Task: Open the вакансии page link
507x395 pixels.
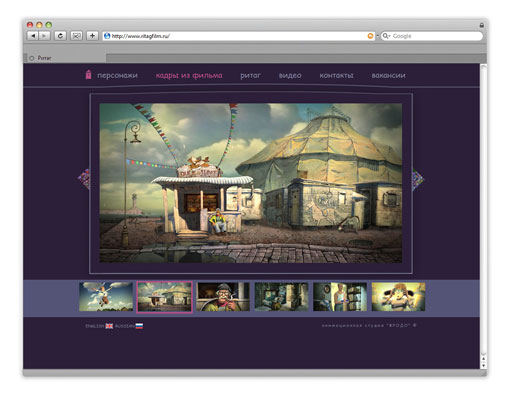Action: 388,76
